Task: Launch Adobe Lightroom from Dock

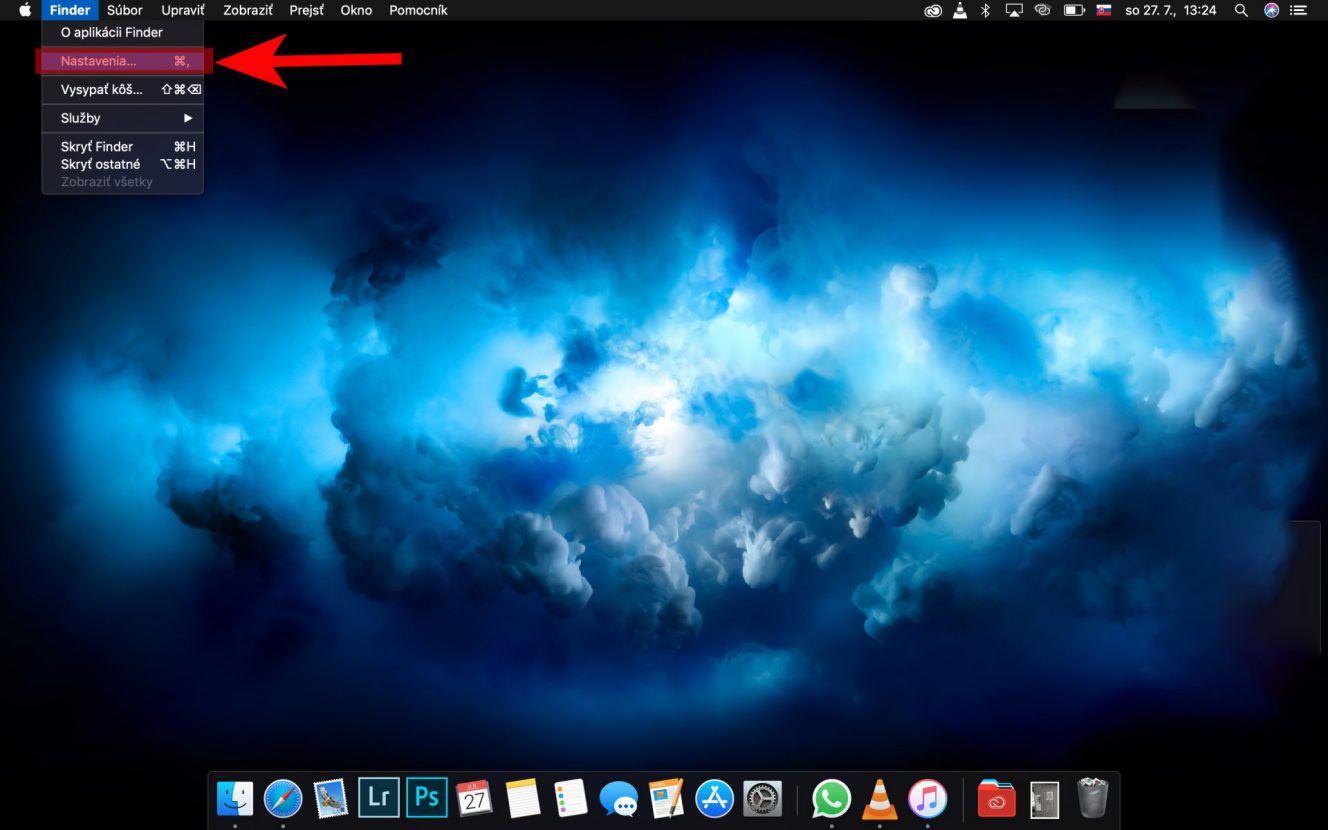Action: tap(379, 798)
